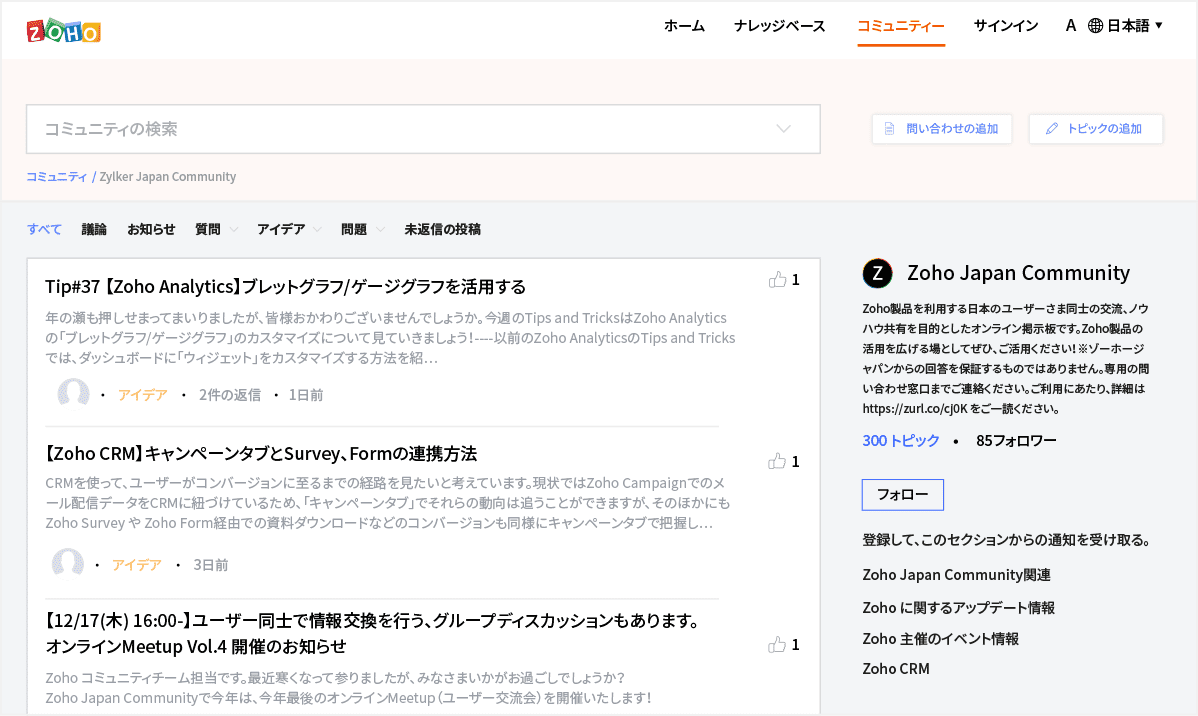Open the ナレッジベース menu item
The image size is (1198, 716).
779,26
